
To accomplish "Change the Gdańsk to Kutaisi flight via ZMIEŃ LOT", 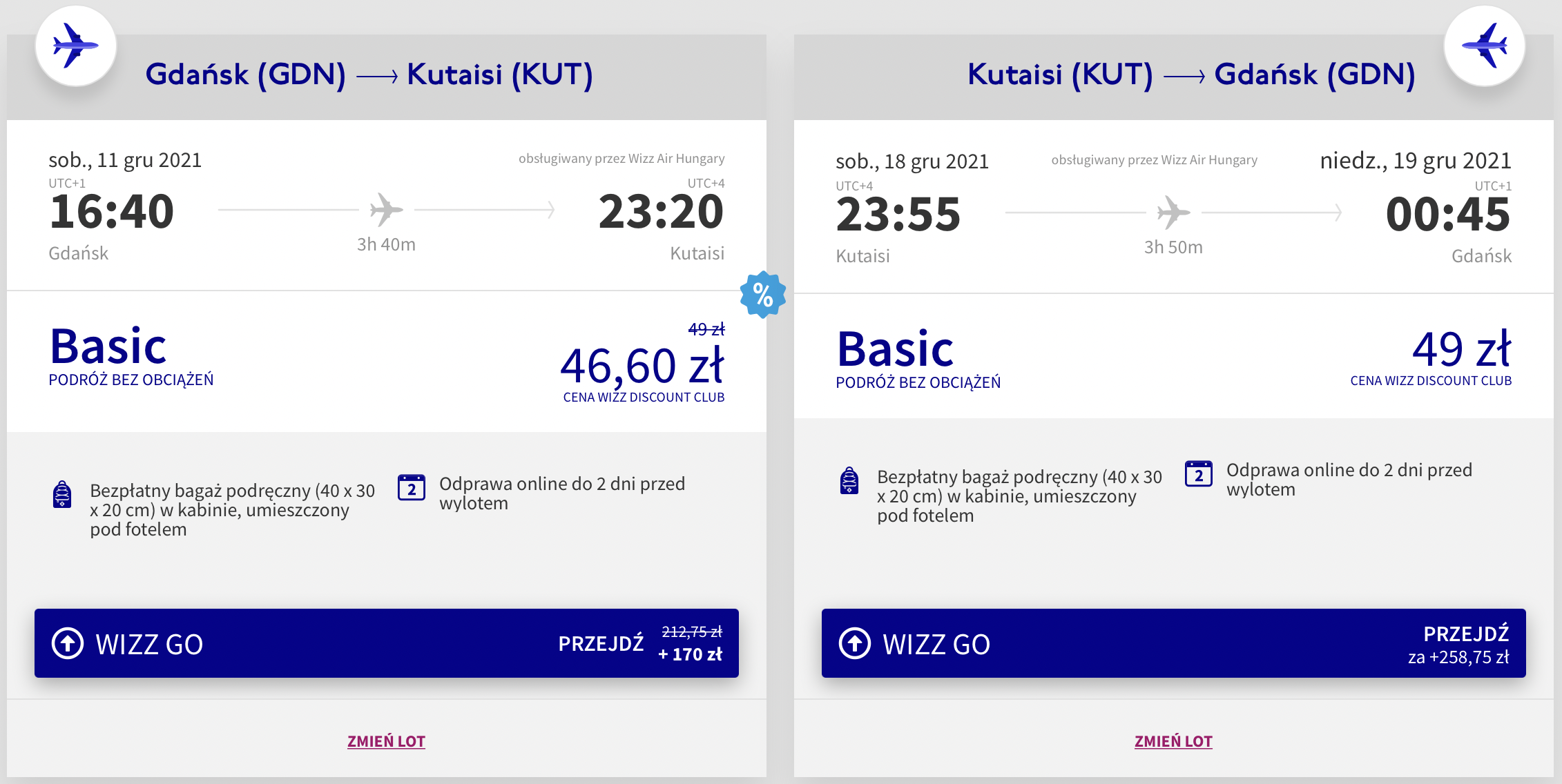I will (386, 741).
